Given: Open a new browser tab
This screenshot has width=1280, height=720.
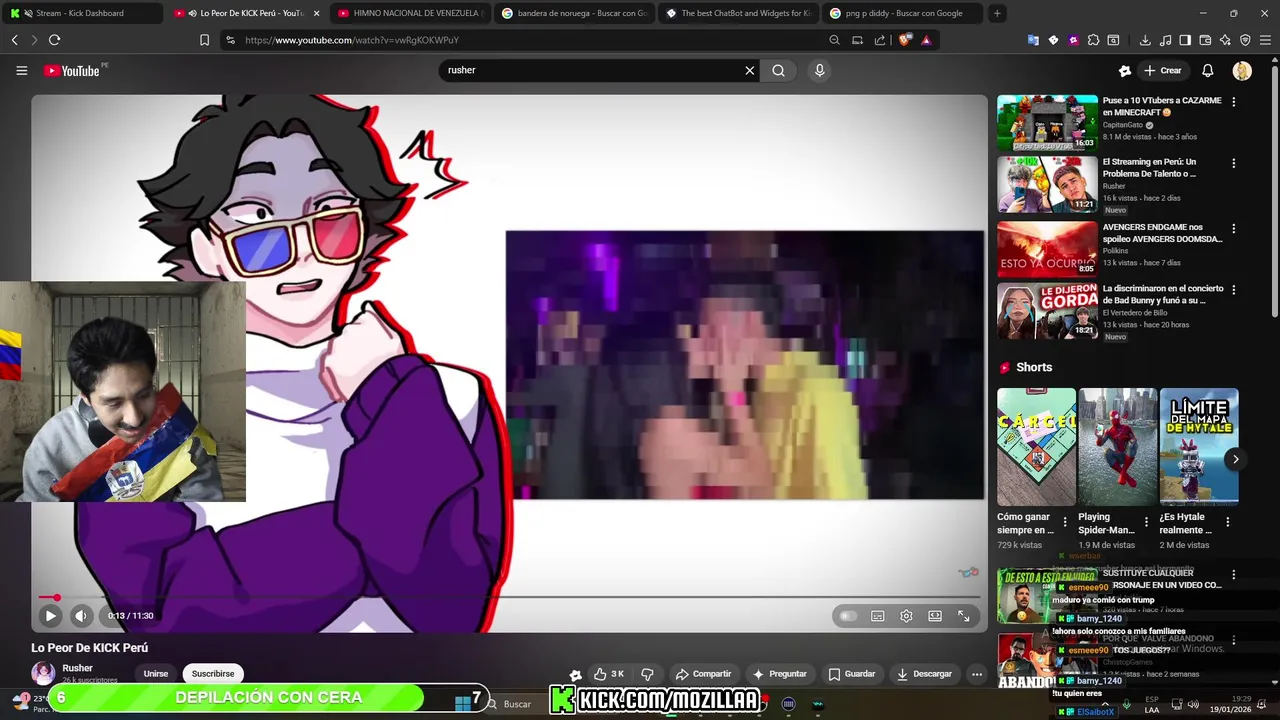Looking at the screenshot, I should pos(997,13).
